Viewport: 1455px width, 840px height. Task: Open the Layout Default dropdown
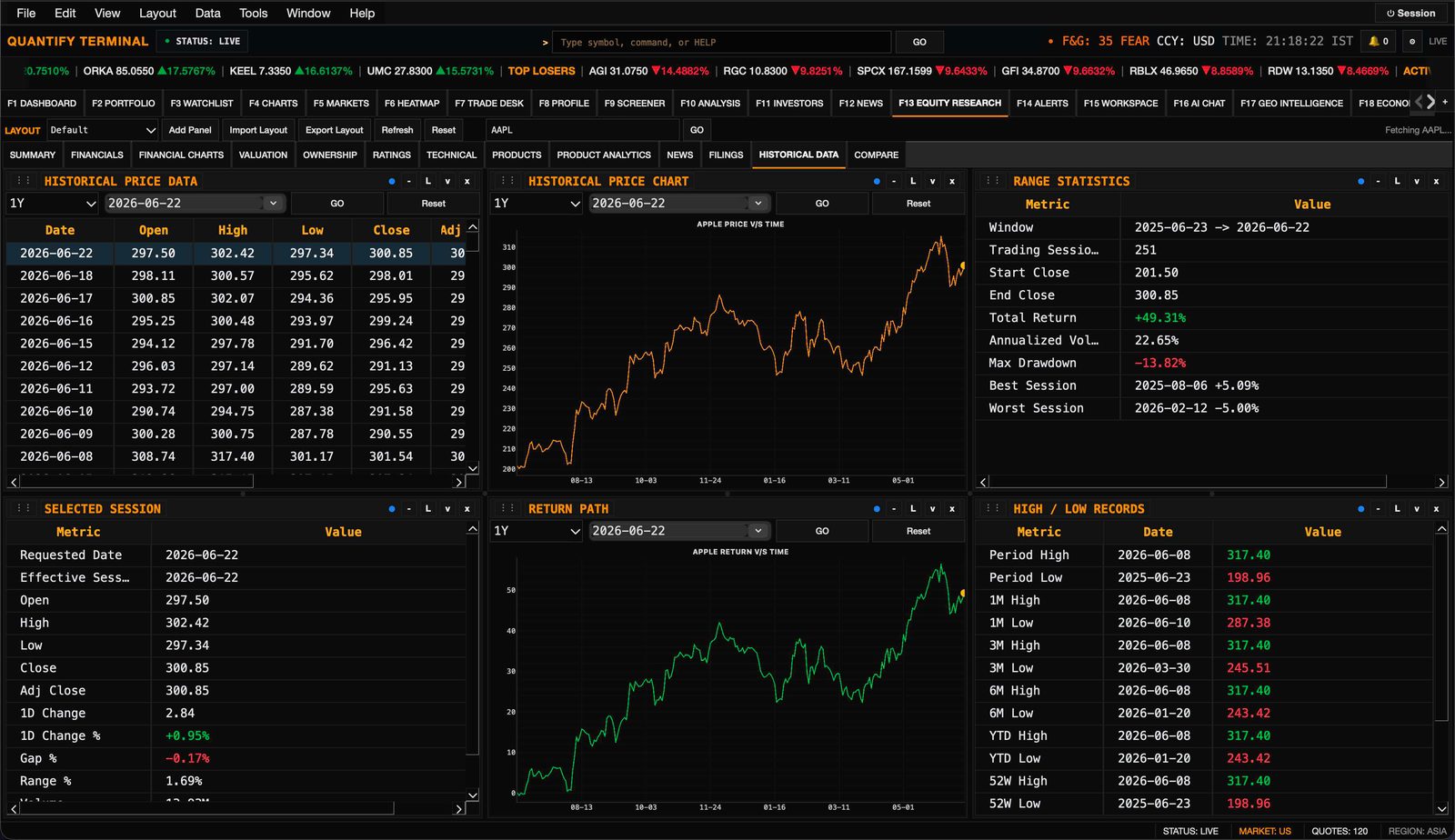[102, 130]
